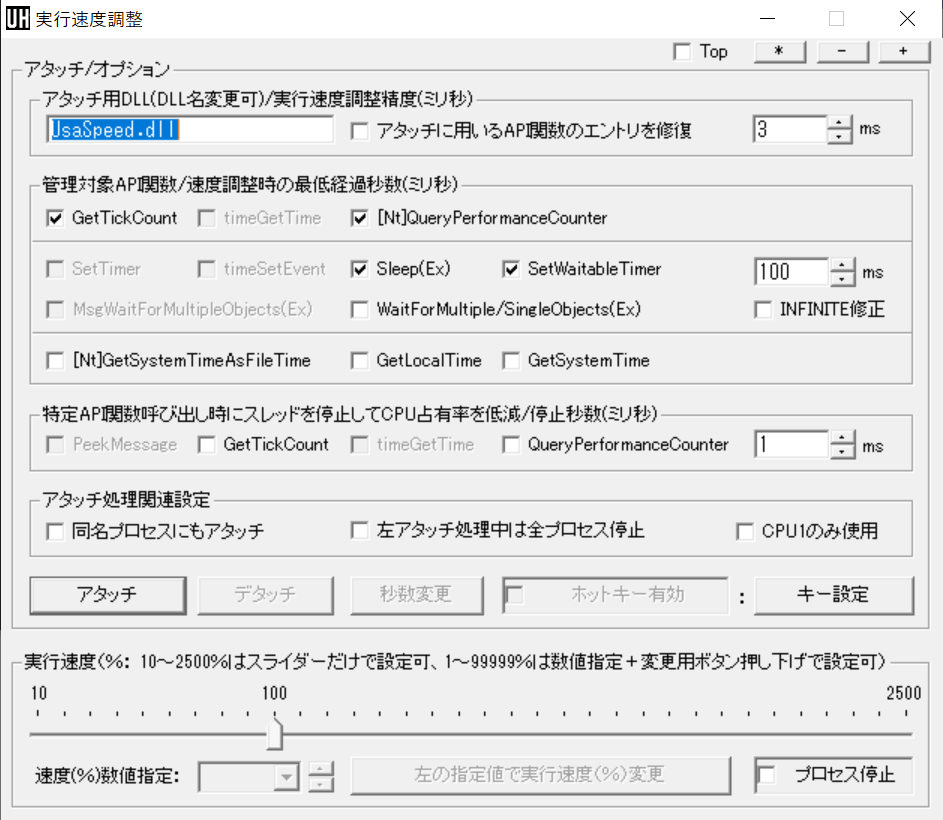Click the UsaSpeed.dll DLL name field

[189, 129]
